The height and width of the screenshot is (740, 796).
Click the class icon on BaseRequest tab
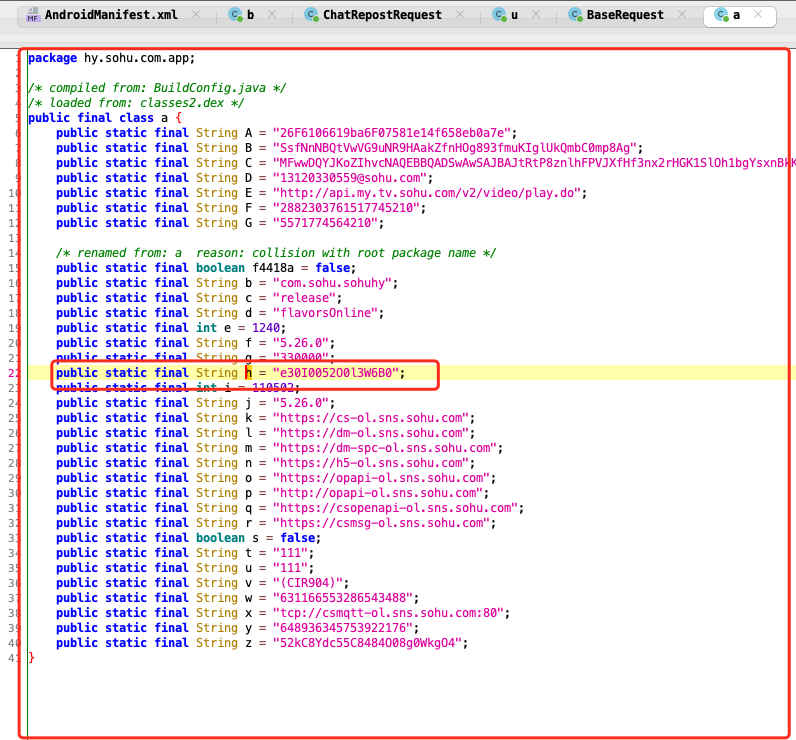pos(575,15)
